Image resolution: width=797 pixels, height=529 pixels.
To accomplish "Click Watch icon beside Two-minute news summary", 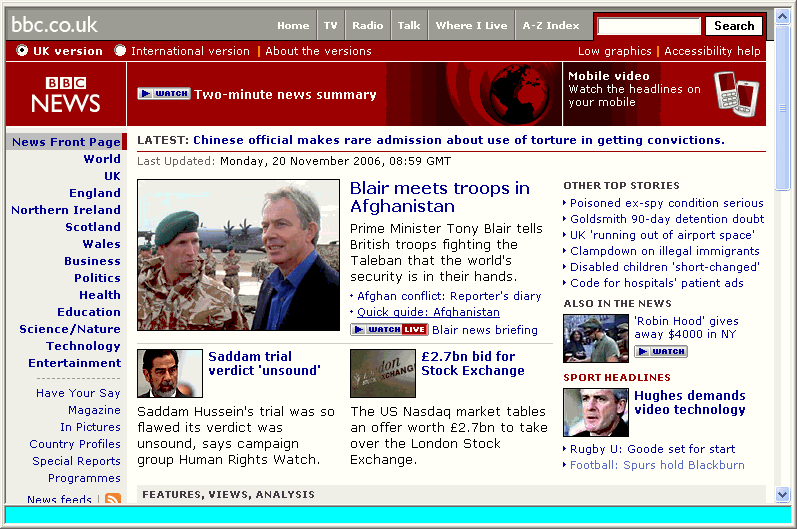I will 163,94.
